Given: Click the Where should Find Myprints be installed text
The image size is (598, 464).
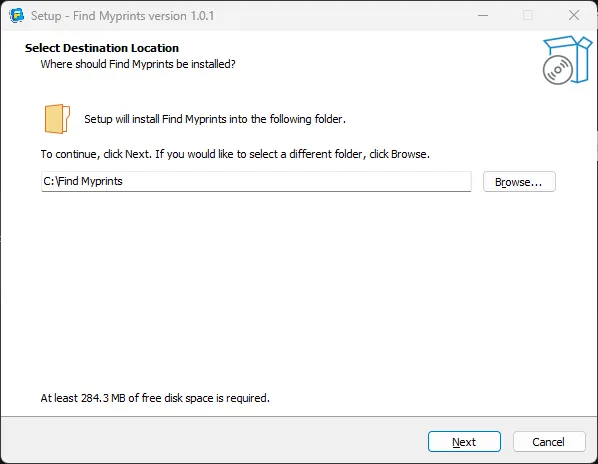Looking at the screenshot, I should click(138, 64).
